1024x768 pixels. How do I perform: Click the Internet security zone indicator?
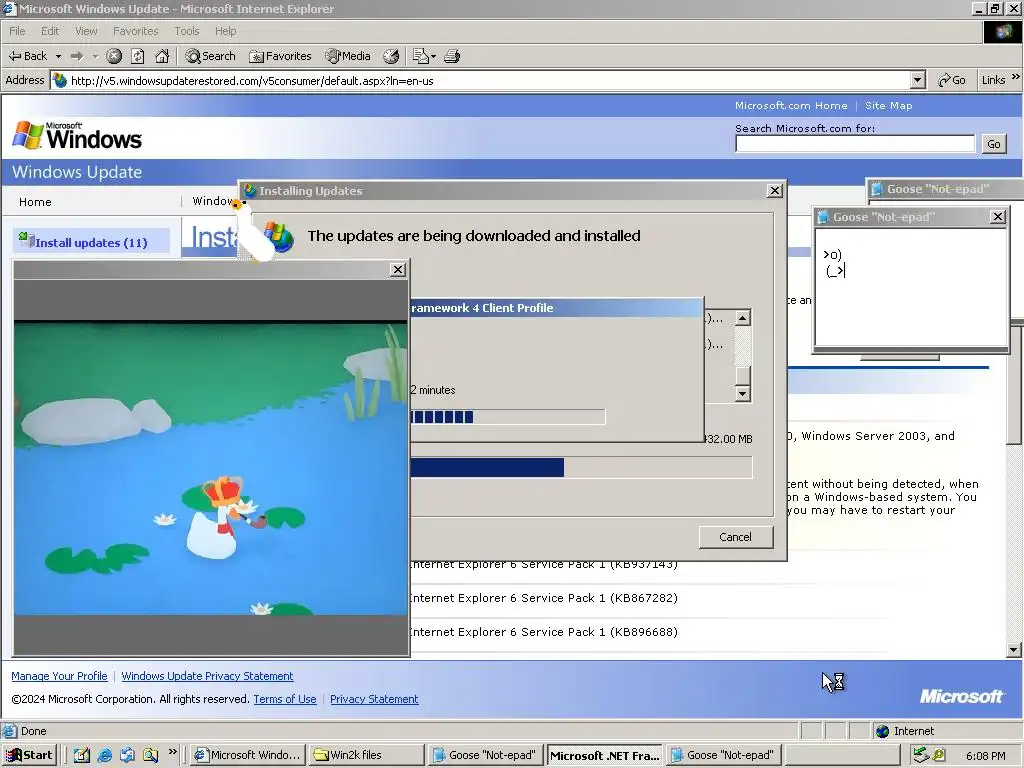point(904,731)
